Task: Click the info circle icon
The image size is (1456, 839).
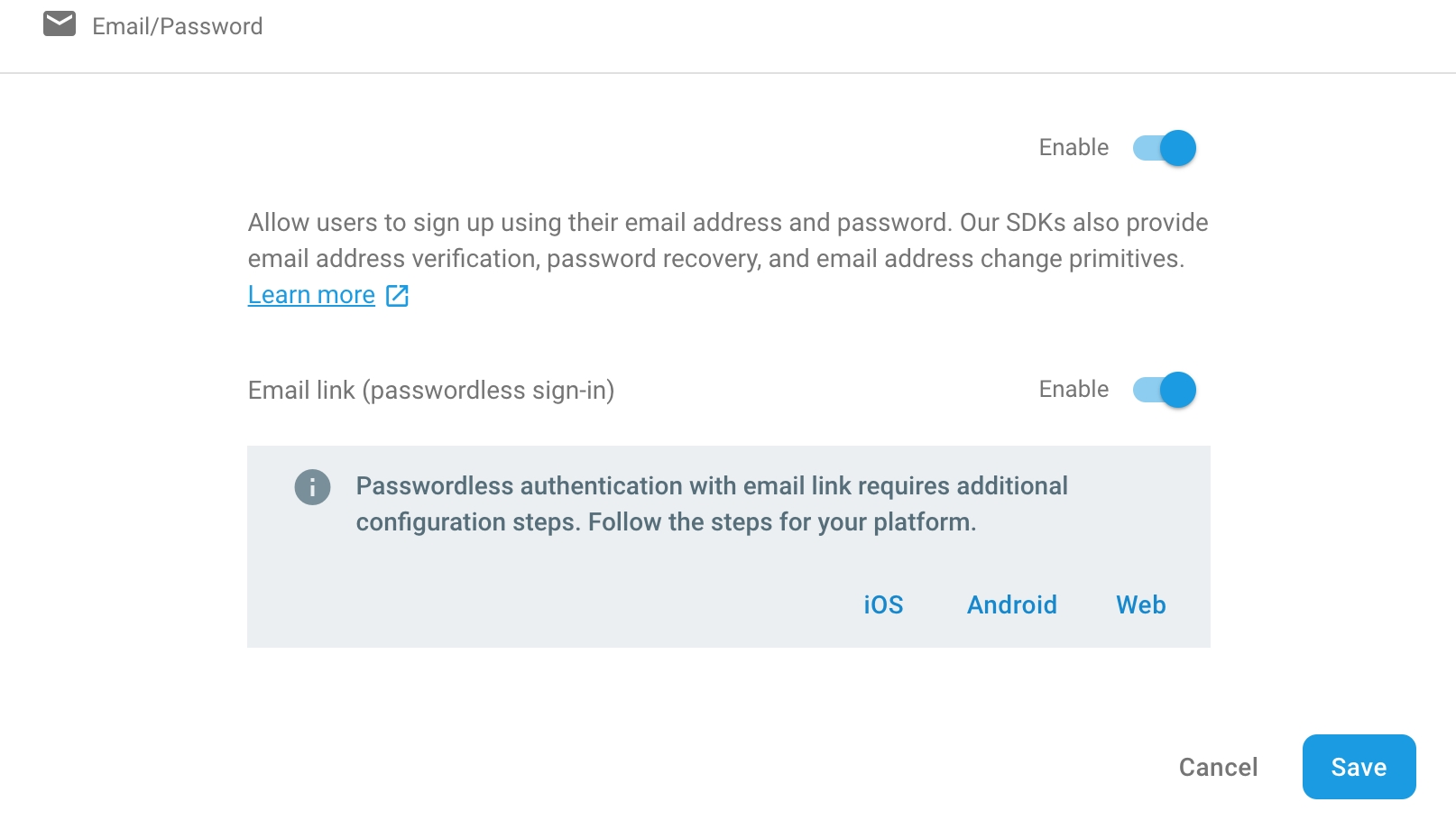Action: tap(312, 487)
